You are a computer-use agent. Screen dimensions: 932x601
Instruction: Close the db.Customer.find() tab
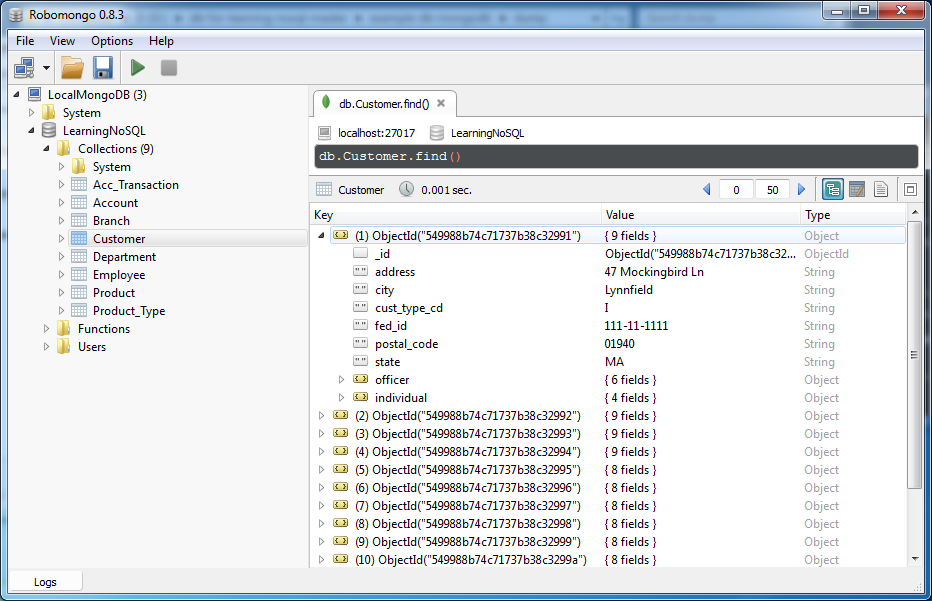point(441,103)
